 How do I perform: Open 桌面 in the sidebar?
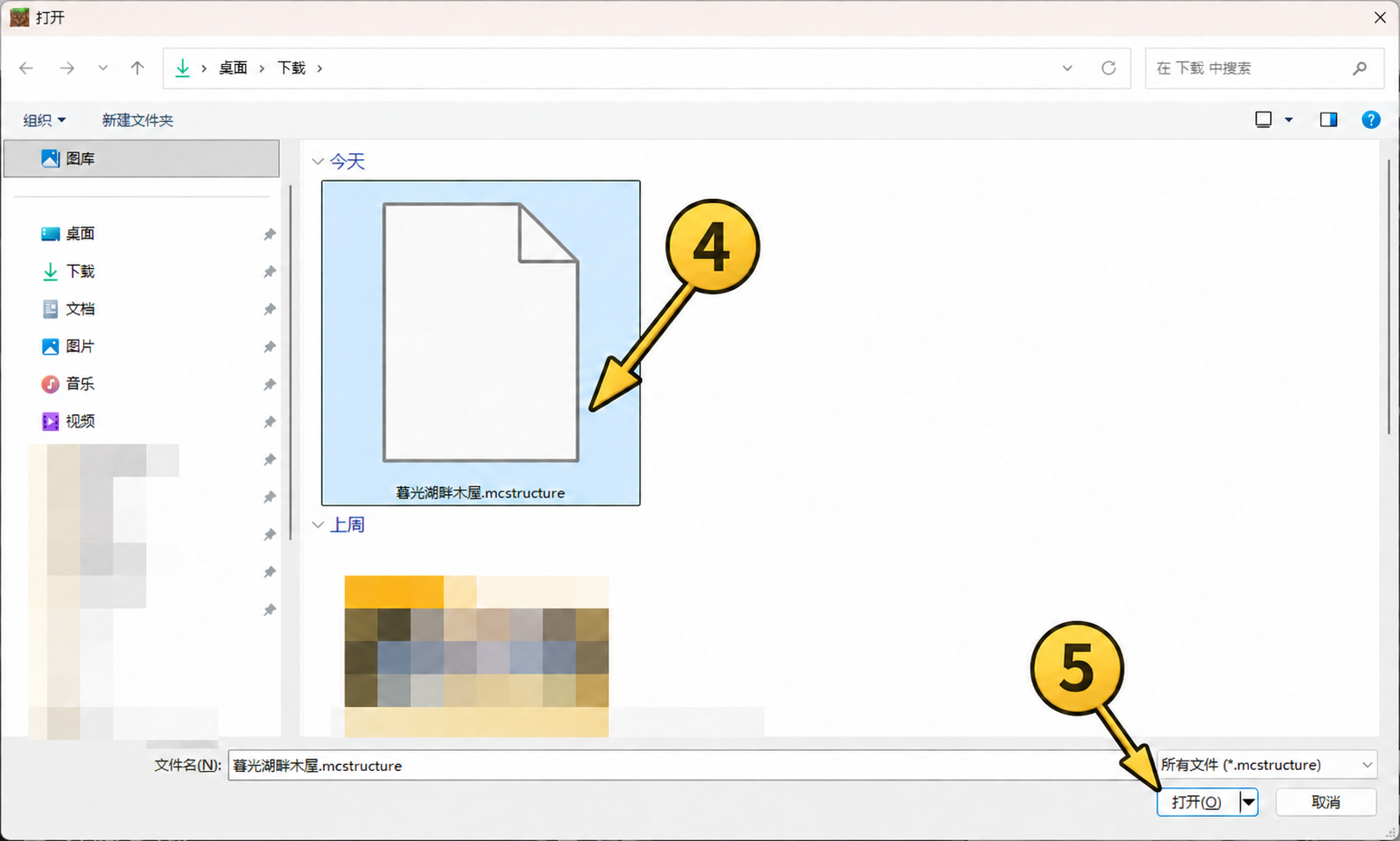pyautogui.click(x=80, y=234)
